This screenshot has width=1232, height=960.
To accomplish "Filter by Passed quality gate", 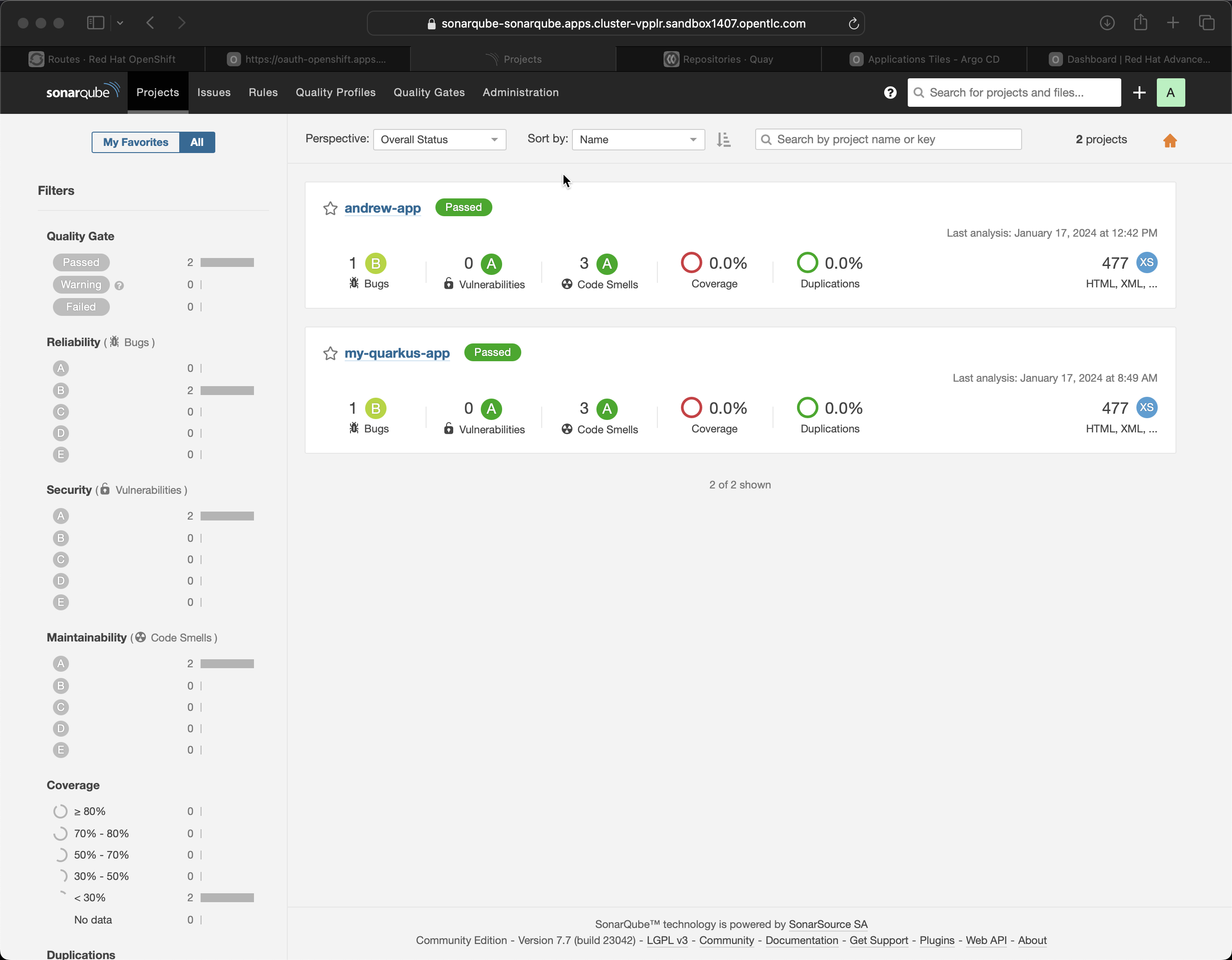I will pos(81,262).
